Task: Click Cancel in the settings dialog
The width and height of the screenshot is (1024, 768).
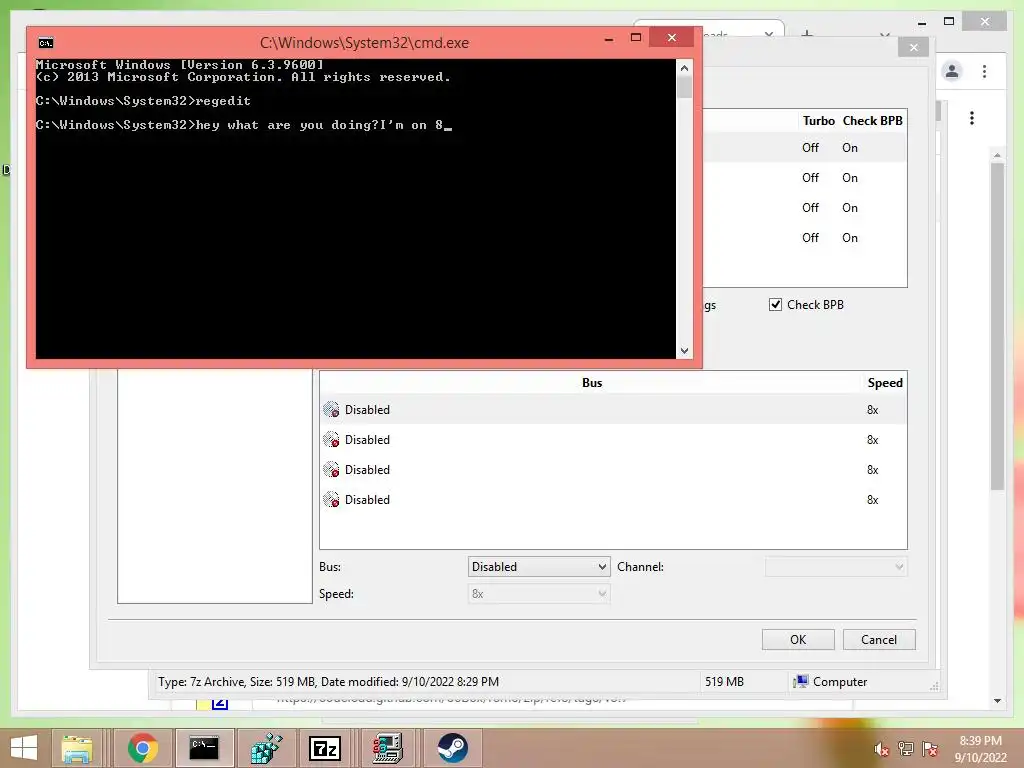Action: click(879, 639)
